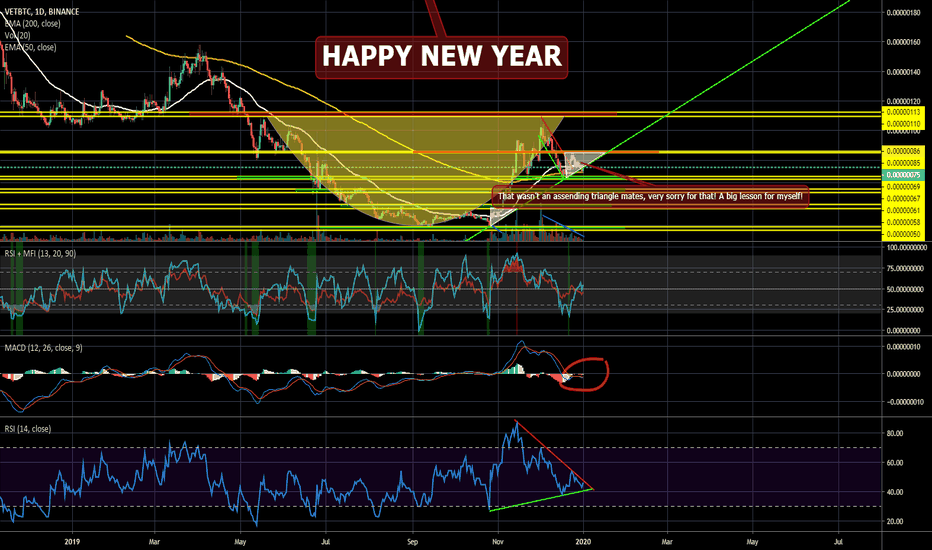932x550 pixels.
Task: Click the 60.00 label on RSI axis
Action: pos(895,463)
